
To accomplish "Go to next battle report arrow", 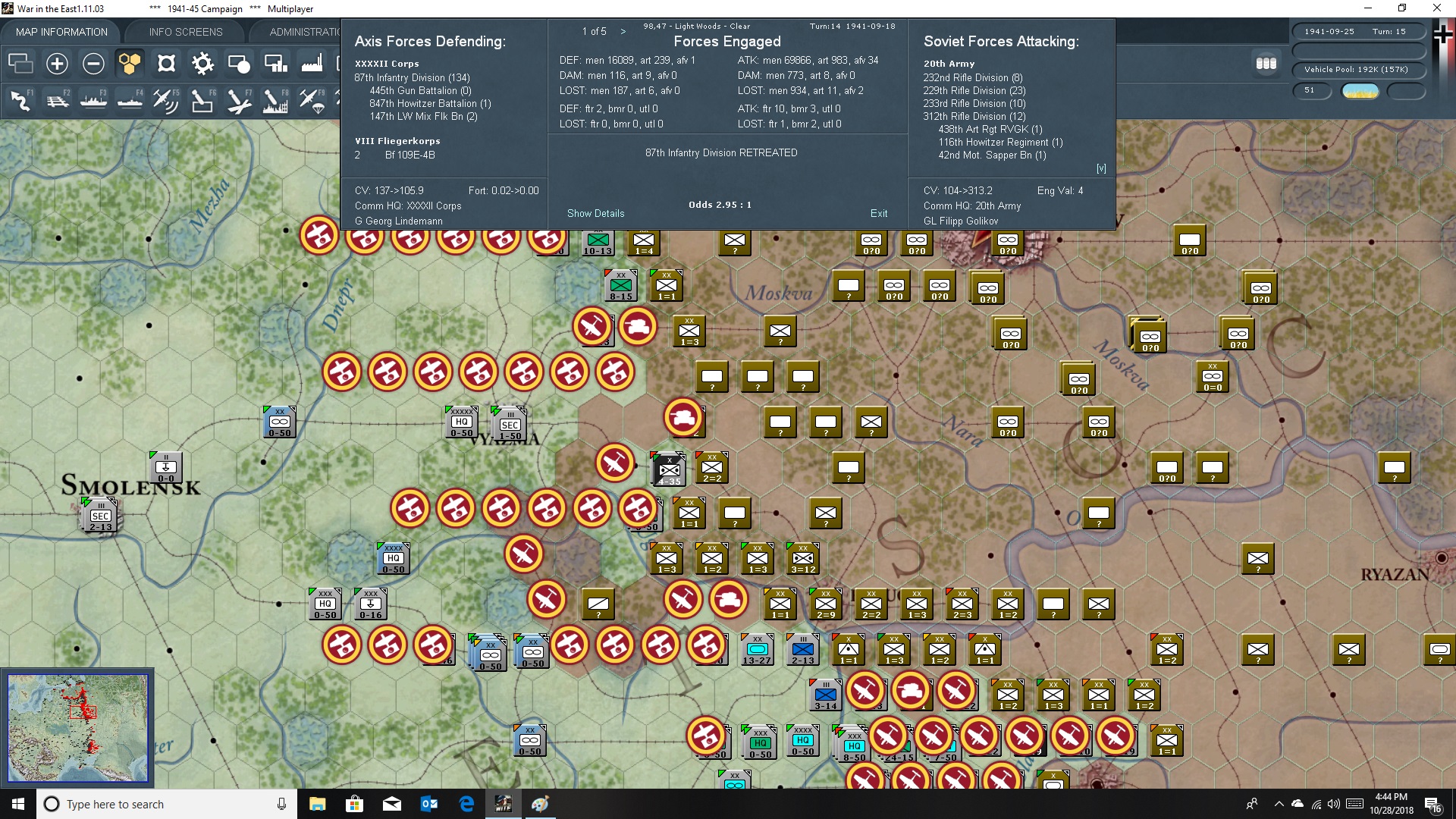I will click(623, 31).
